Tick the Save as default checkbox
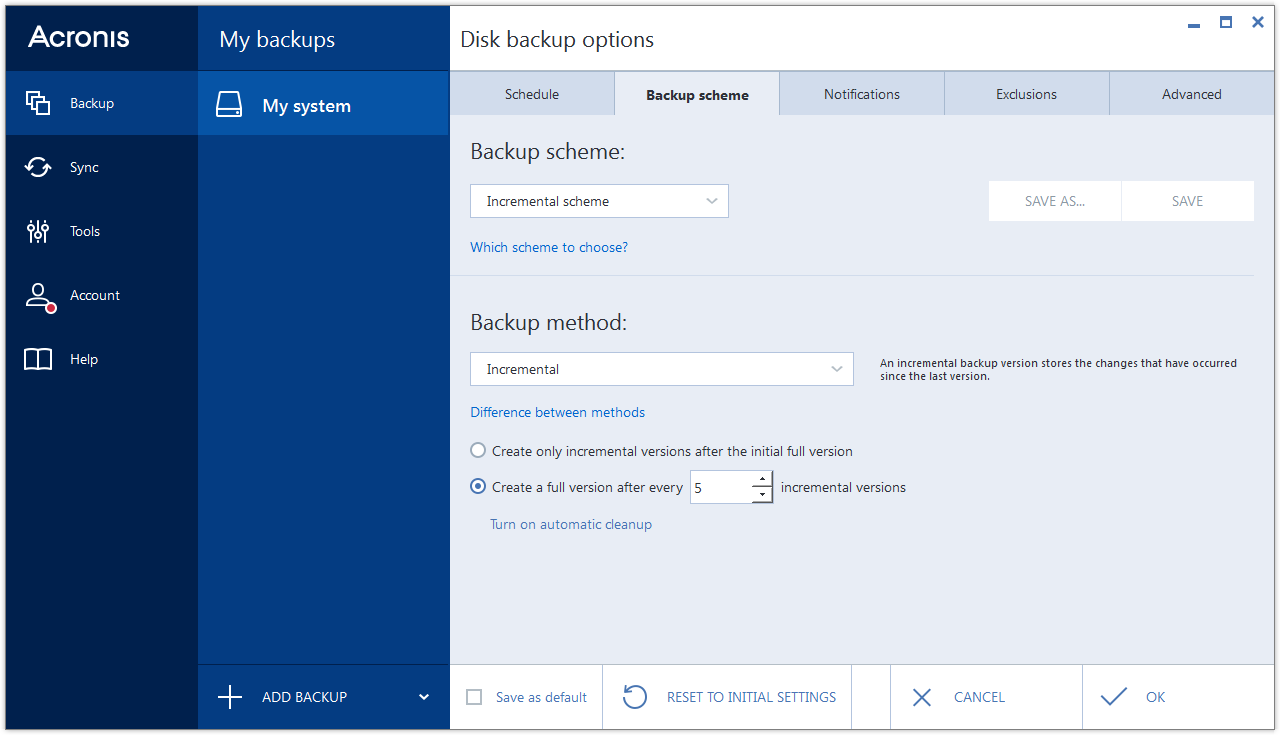 click(475, 697)
